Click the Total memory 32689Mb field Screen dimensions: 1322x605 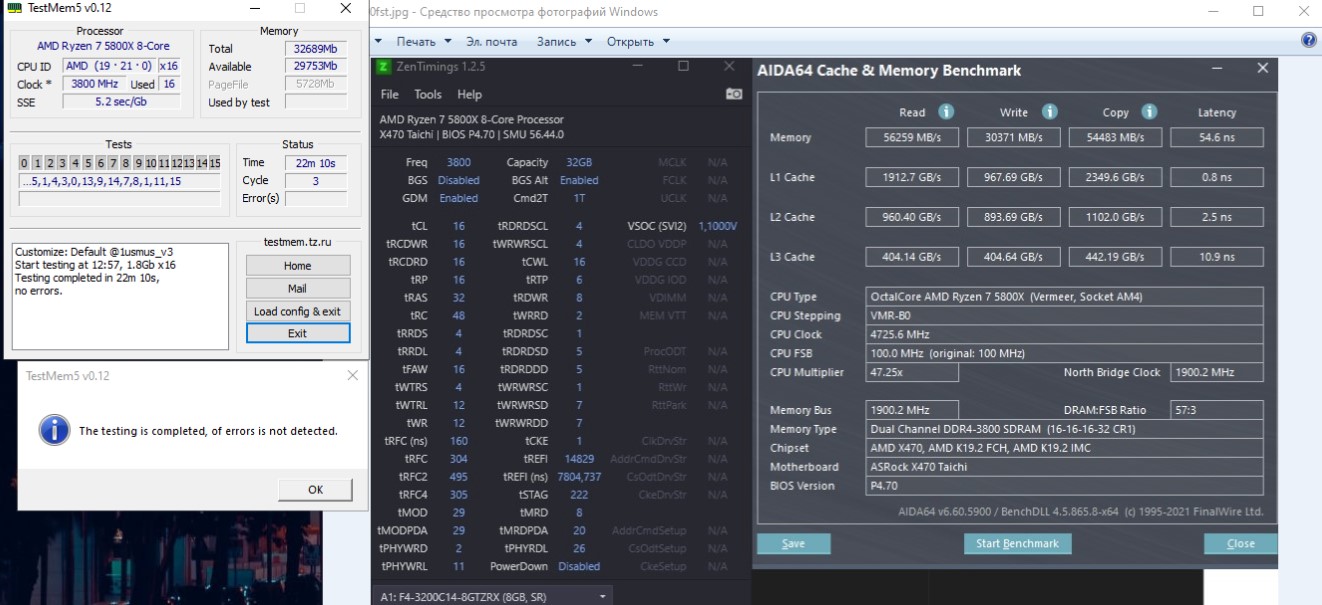point(316,49)
